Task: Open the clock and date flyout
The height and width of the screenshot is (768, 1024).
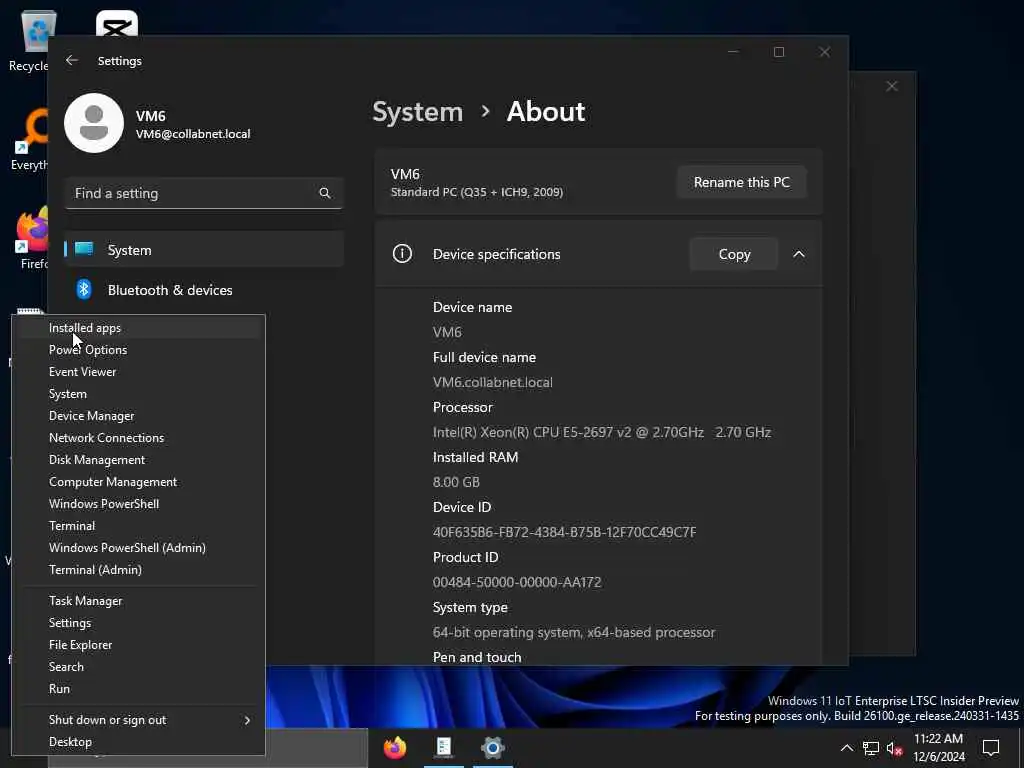Action: pyautogui.click(x=938, y=748)
